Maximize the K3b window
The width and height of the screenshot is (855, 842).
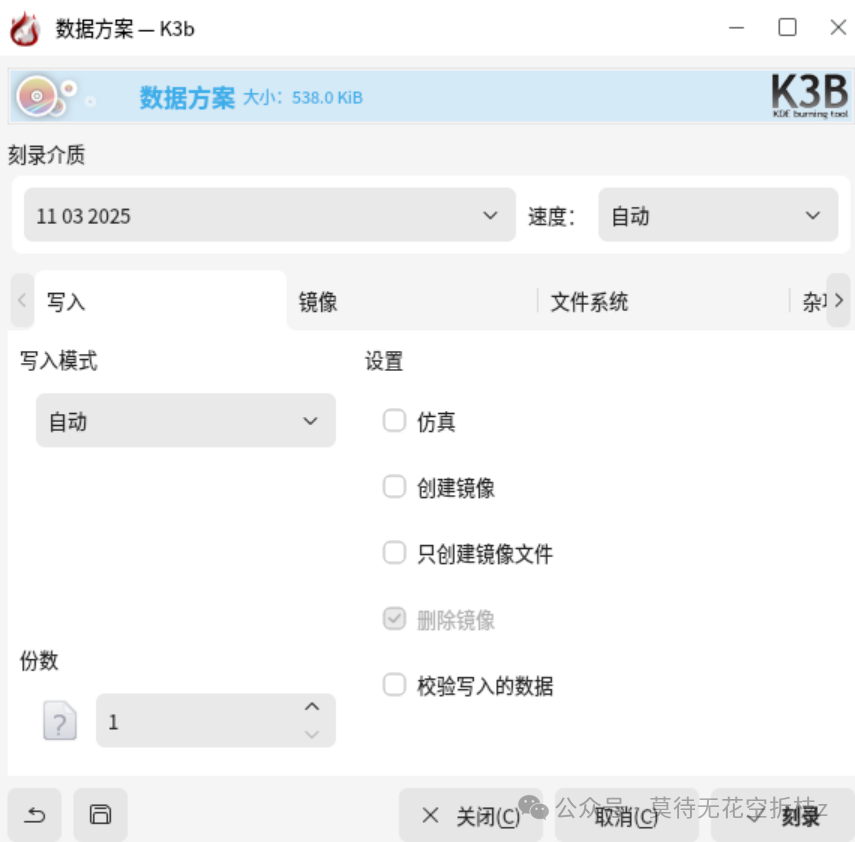point(787,27)
